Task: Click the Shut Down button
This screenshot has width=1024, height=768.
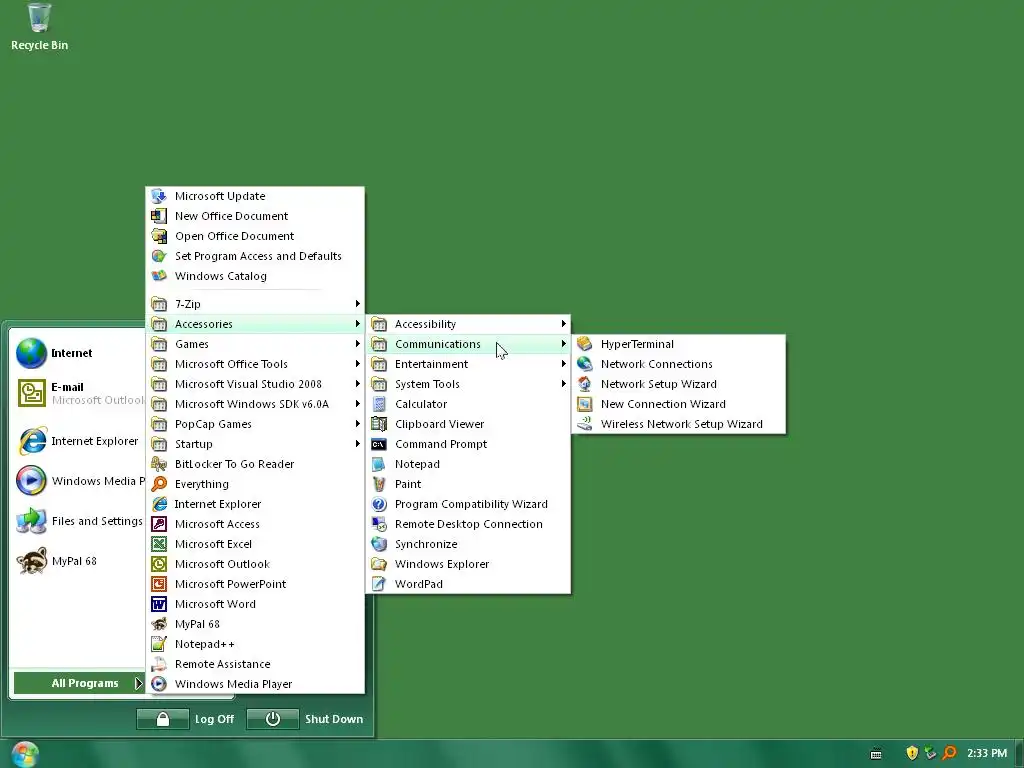Action: (306, 719)
